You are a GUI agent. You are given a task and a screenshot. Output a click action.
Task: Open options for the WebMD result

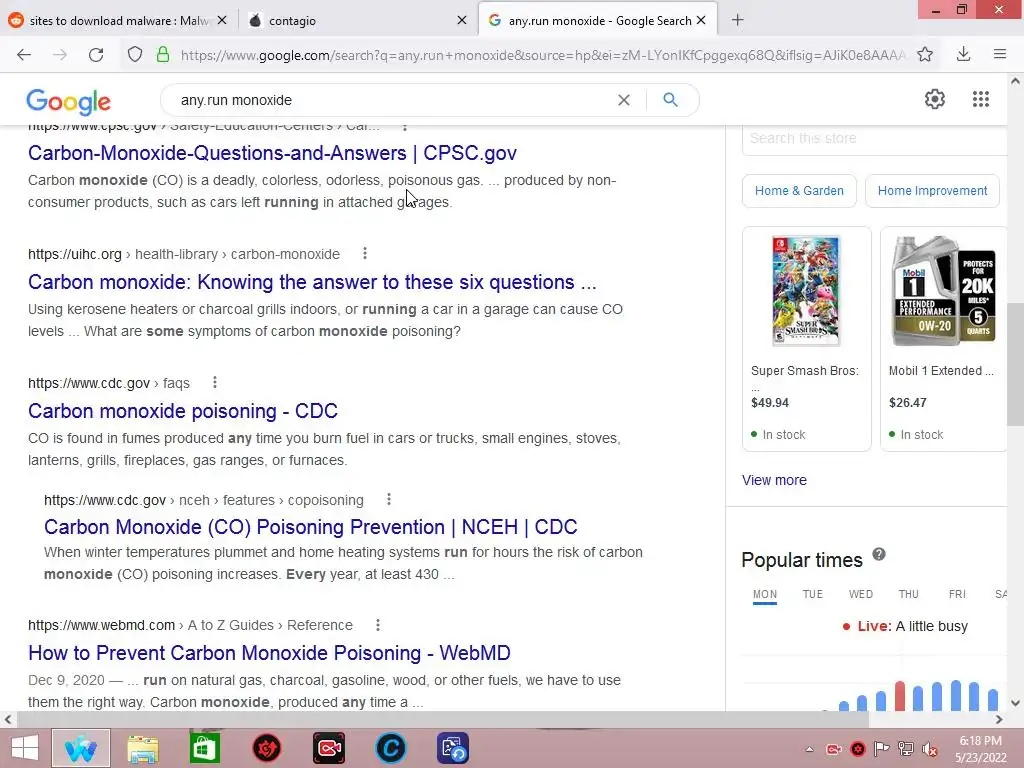(377, 625)
